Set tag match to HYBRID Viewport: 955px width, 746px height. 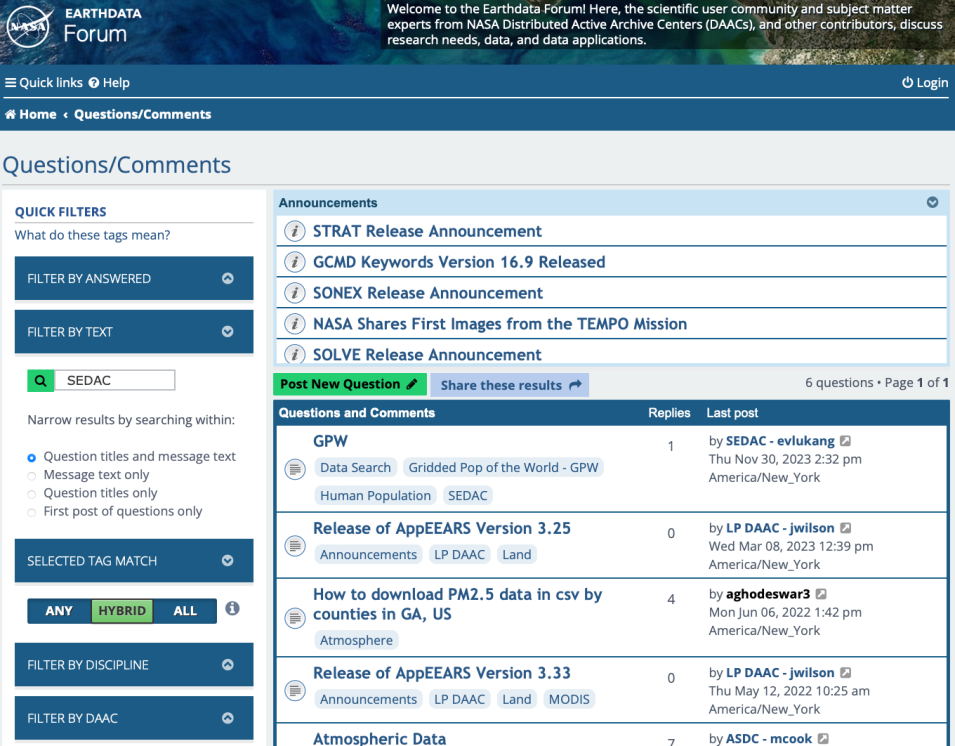pyautogui.click(x=122, y=611)
